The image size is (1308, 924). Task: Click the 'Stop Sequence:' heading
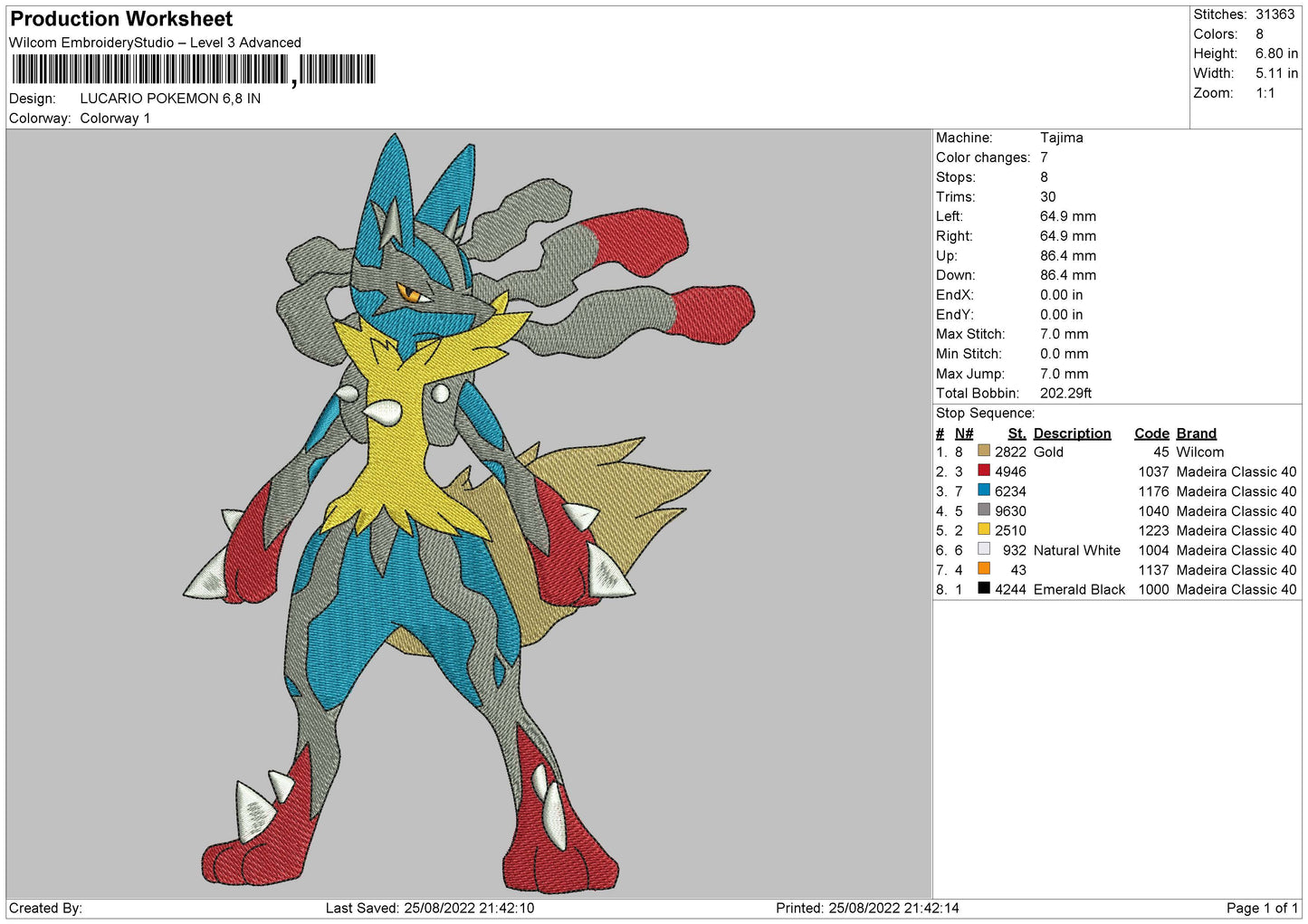point(985,414)
